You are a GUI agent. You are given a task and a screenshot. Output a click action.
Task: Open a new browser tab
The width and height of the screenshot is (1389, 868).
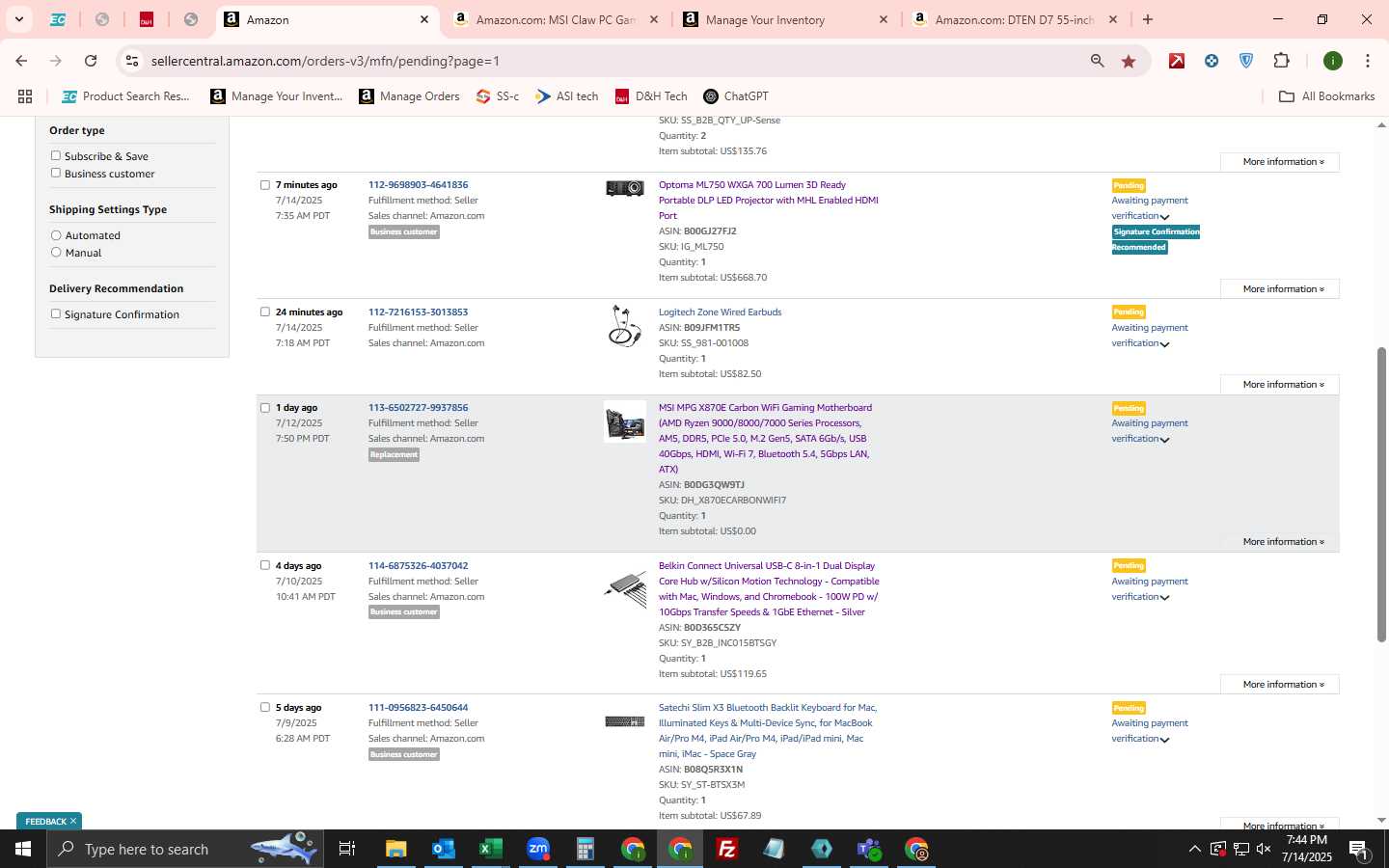coord(1148,19)
